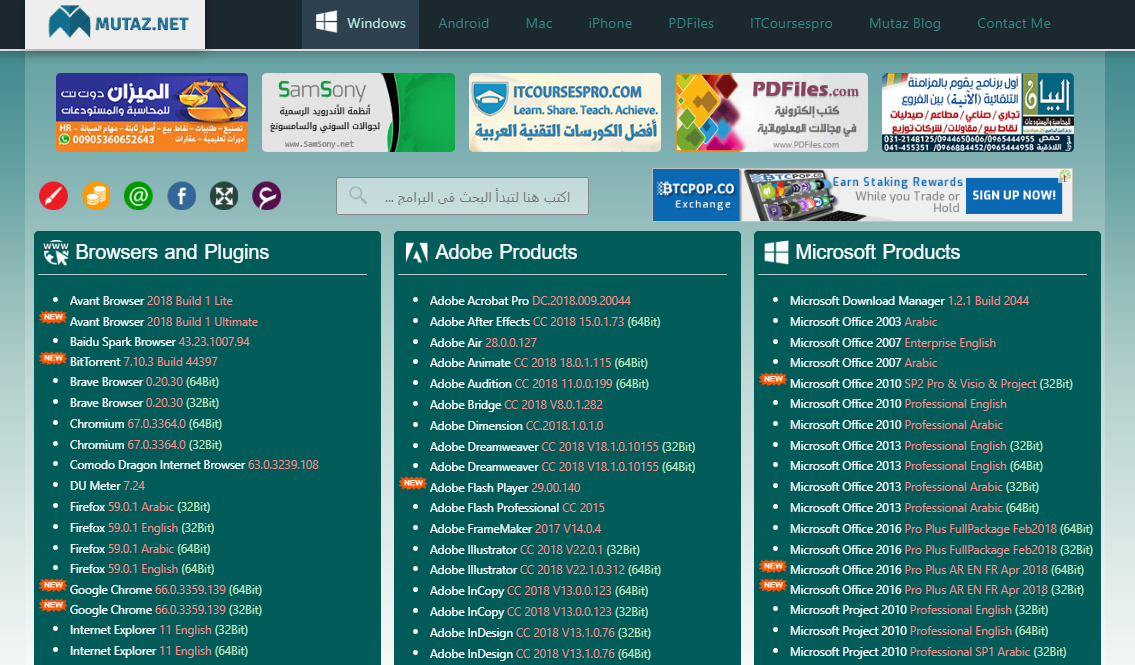Open Microsoft Project 2010 Professional SP1 Arabic

click(928, 652)
